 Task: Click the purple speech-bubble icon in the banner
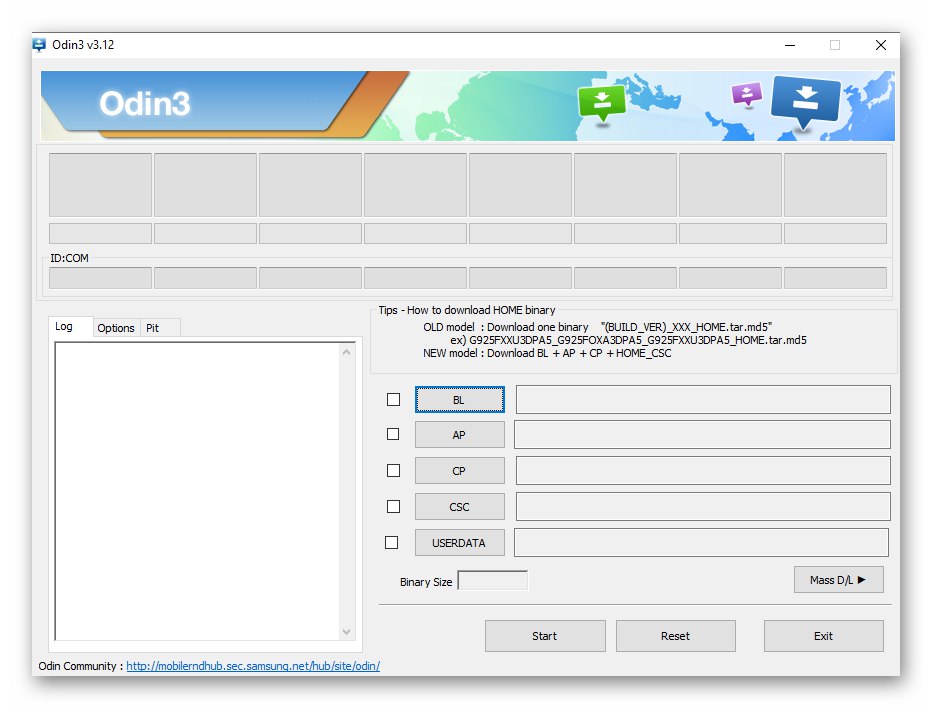pyautogui.click(x=746, y=95)
